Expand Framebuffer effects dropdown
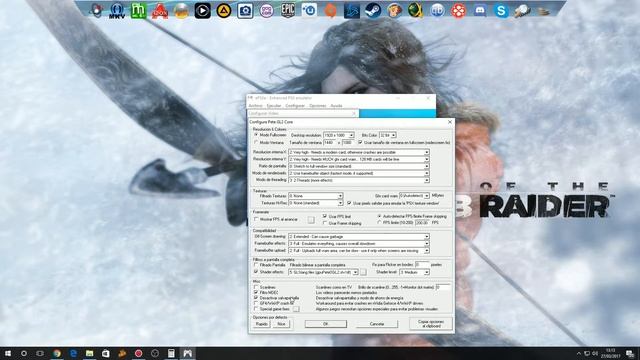Image resolution: width=640 pixels, height=360 pixels. (359, 244)
